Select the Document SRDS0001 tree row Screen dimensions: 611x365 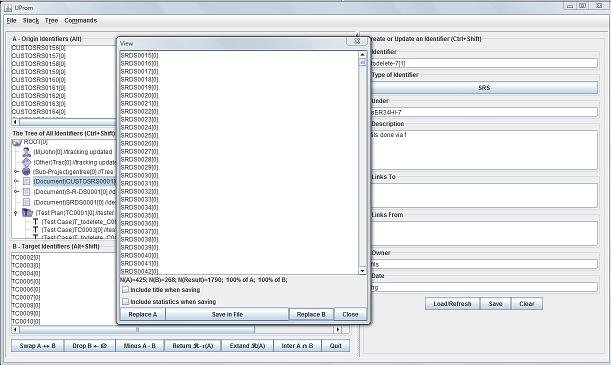pos(74,202)
